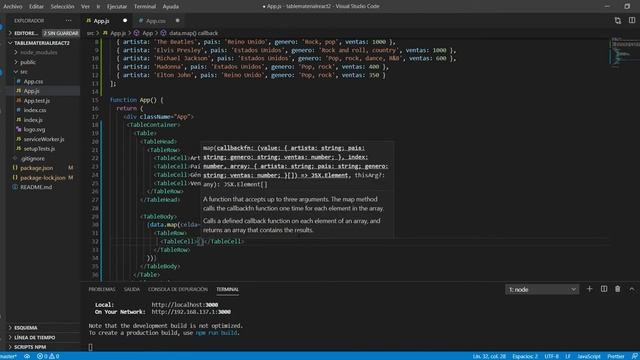Viewport: 640px width, 360px height.
Task: Open the Ver menu
Action: (x=85, y=6)
